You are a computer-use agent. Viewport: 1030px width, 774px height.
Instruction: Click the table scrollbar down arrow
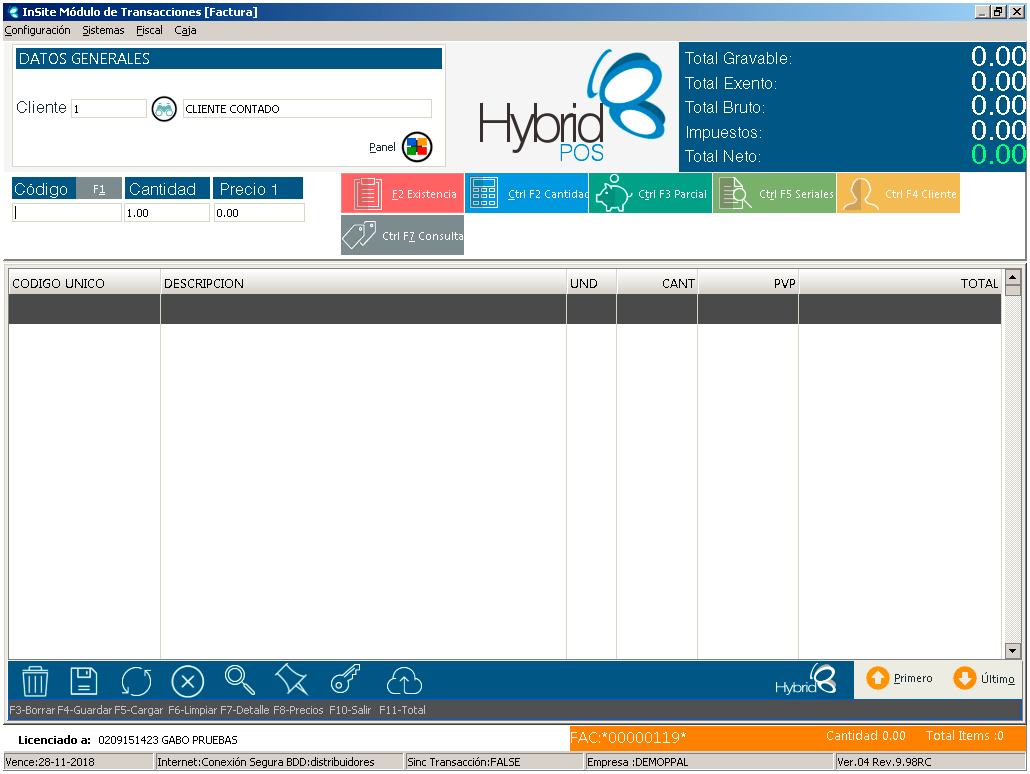[x=1012, y=651]
